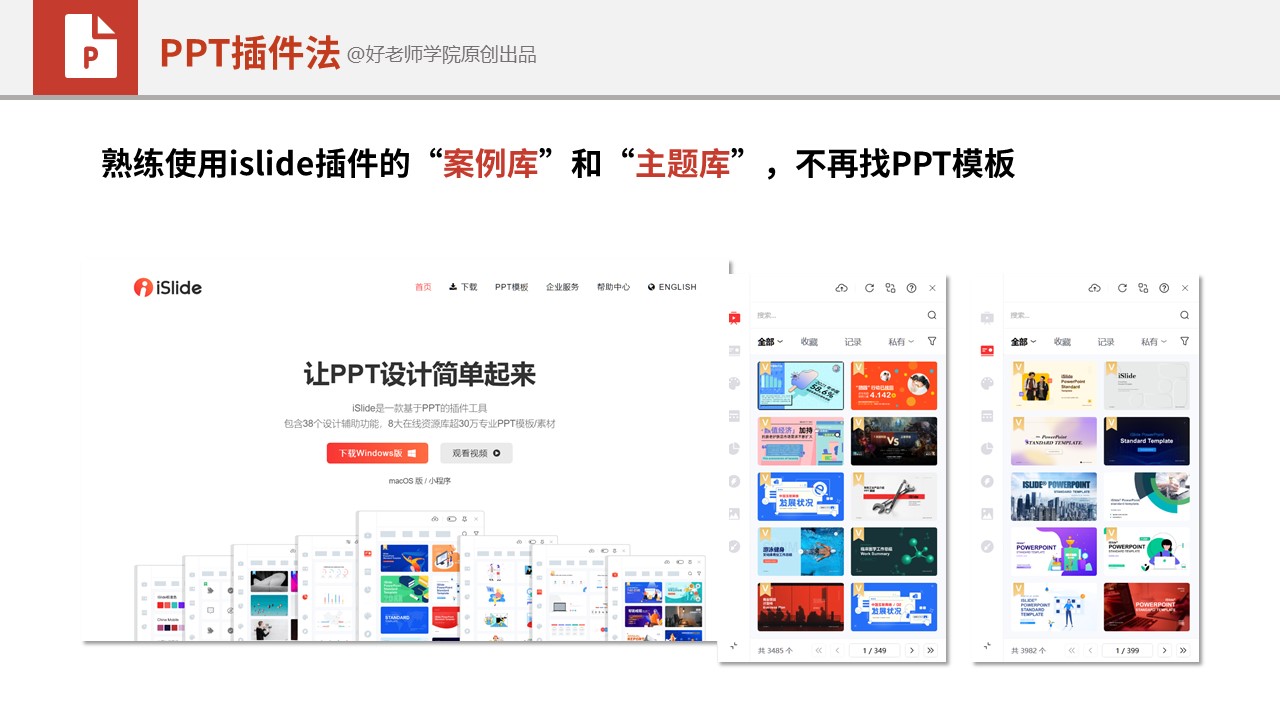Select the orange 4.142 case thumbnail
1280x720 pixels.
(x=894, y=386)
